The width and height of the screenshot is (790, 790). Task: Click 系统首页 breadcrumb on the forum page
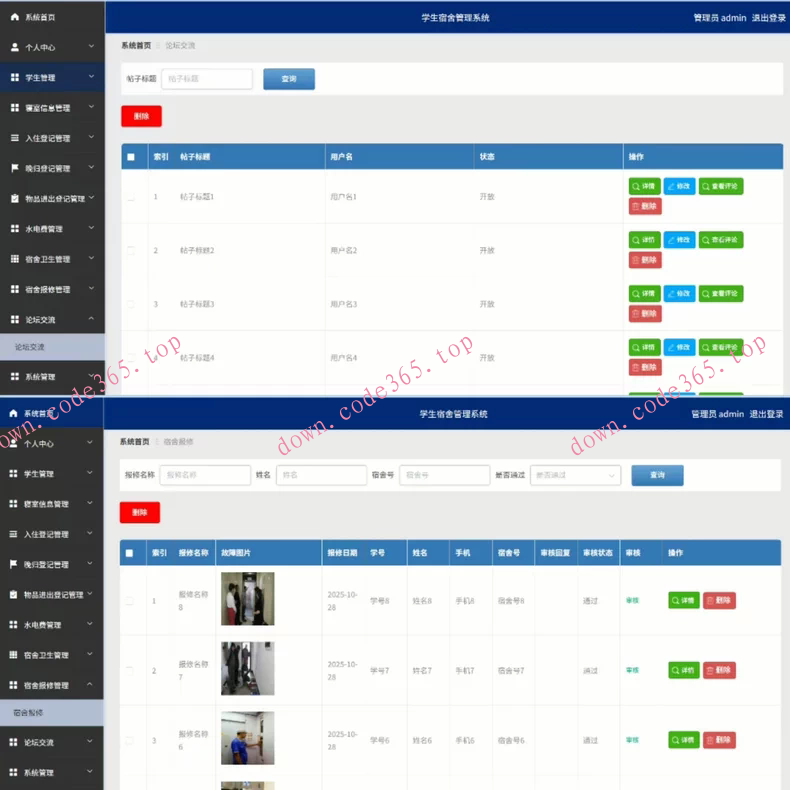pos(136,45)
